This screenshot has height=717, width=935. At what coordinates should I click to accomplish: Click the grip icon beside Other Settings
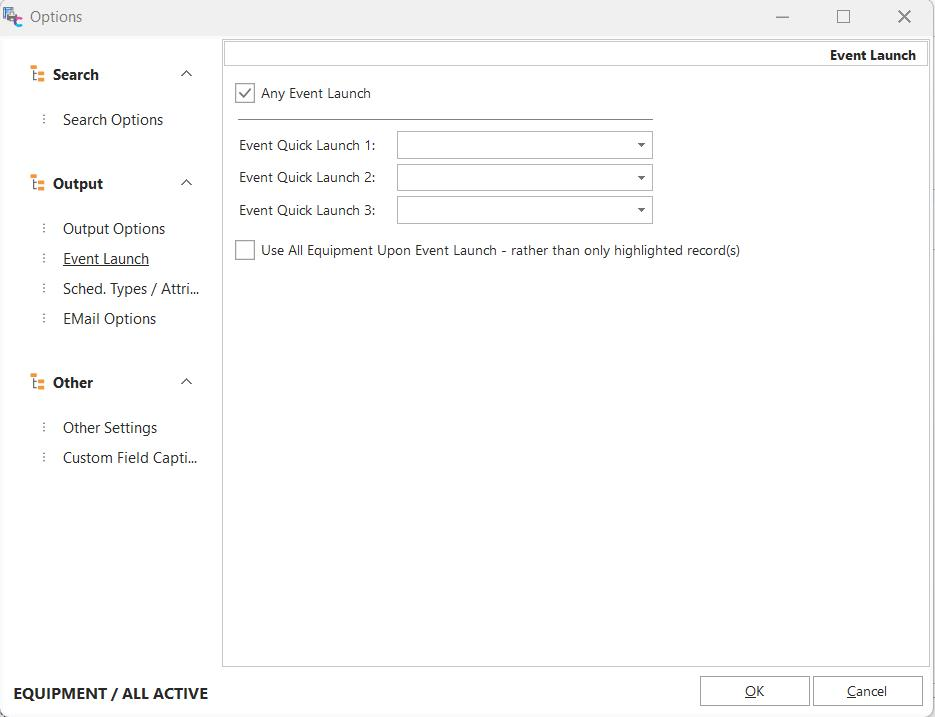44,428
